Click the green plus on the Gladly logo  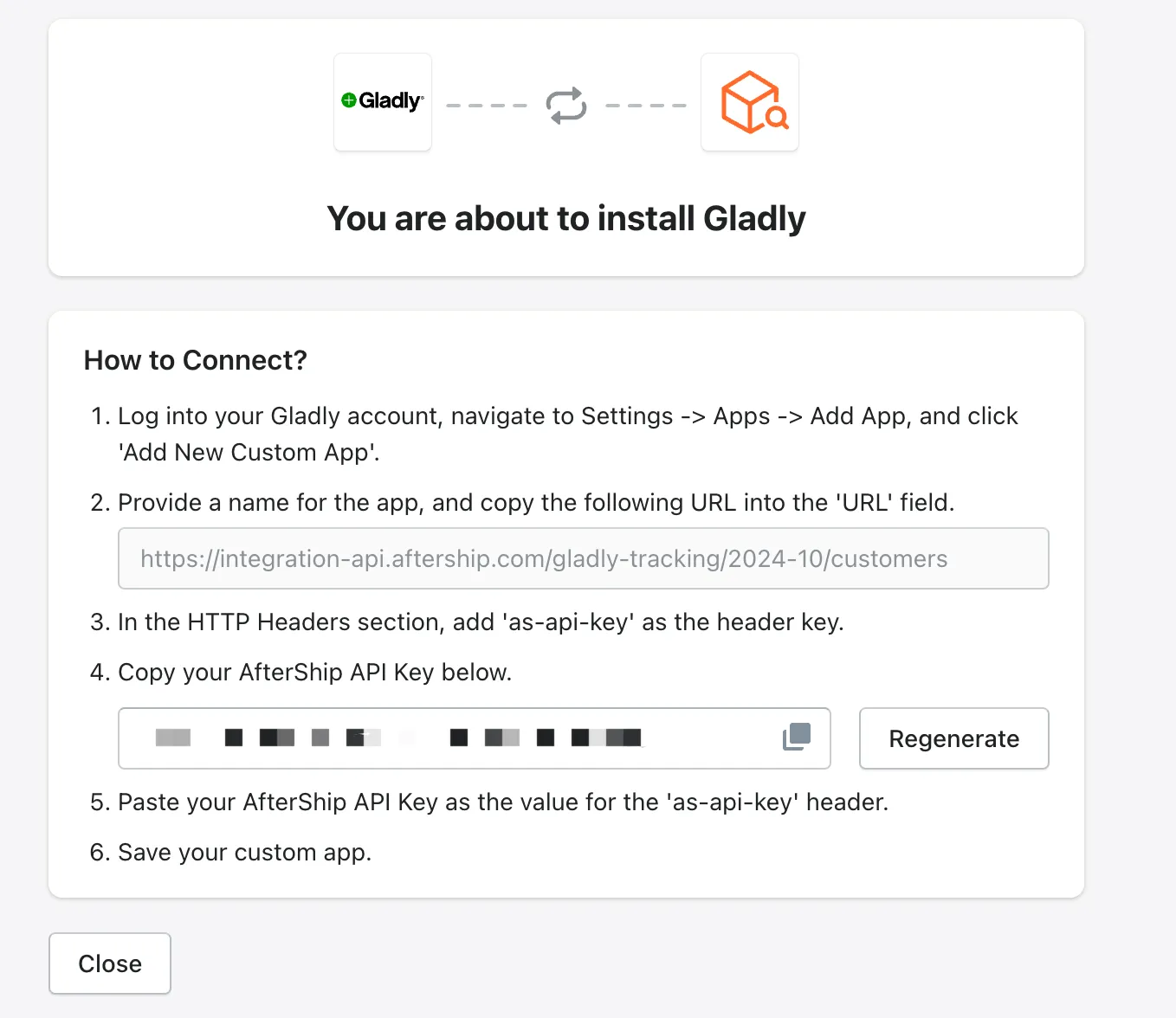click(349, 100)
